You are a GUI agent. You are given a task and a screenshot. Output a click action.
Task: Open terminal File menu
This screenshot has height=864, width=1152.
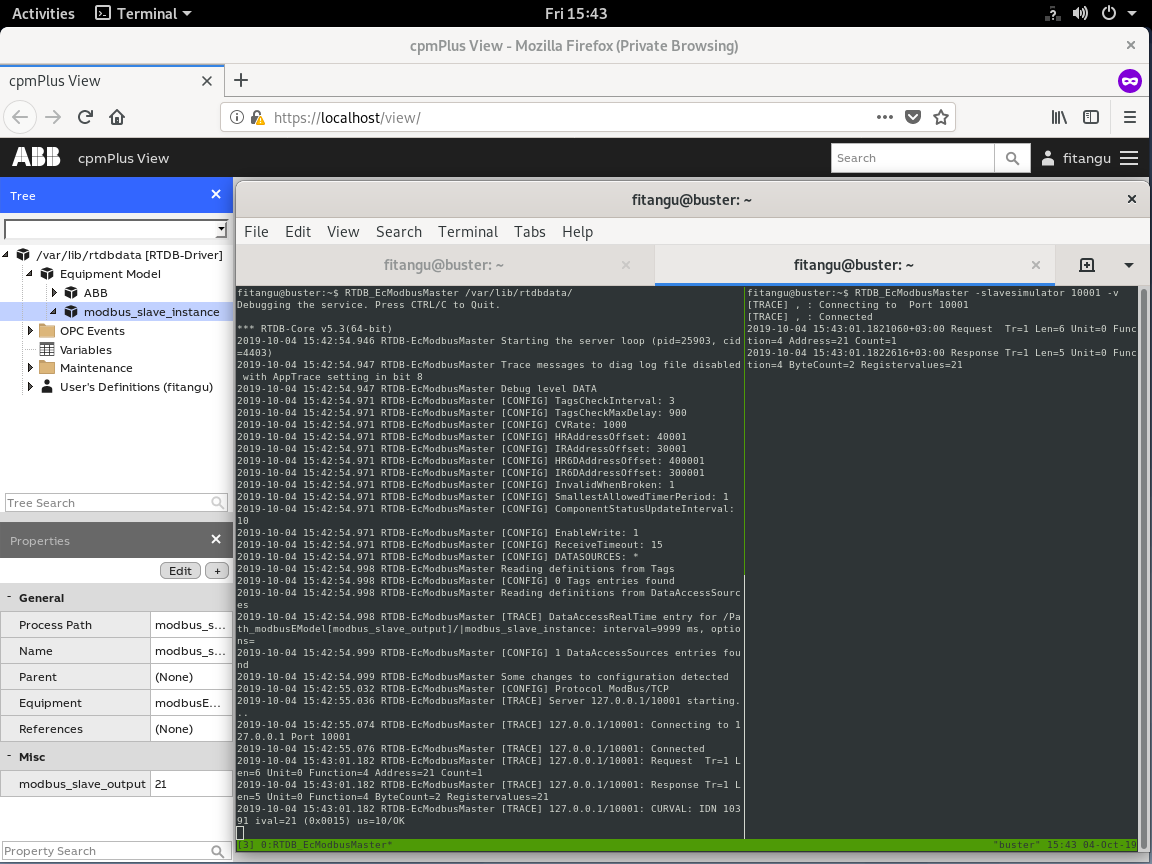[256, 231]
